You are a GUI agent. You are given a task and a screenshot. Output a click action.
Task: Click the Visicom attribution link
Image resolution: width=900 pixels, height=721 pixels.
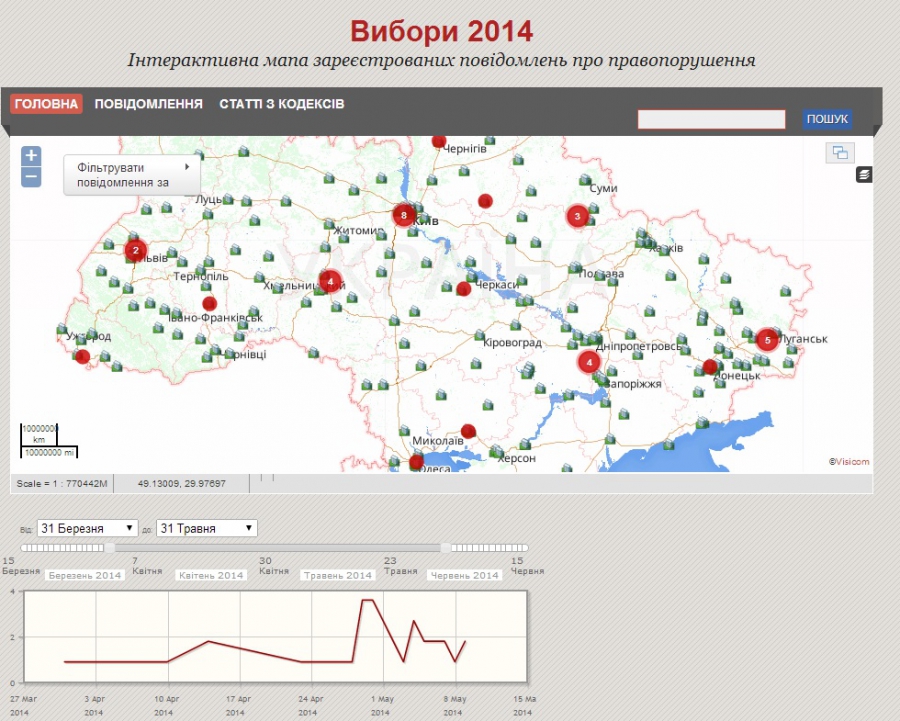(849, 462)
